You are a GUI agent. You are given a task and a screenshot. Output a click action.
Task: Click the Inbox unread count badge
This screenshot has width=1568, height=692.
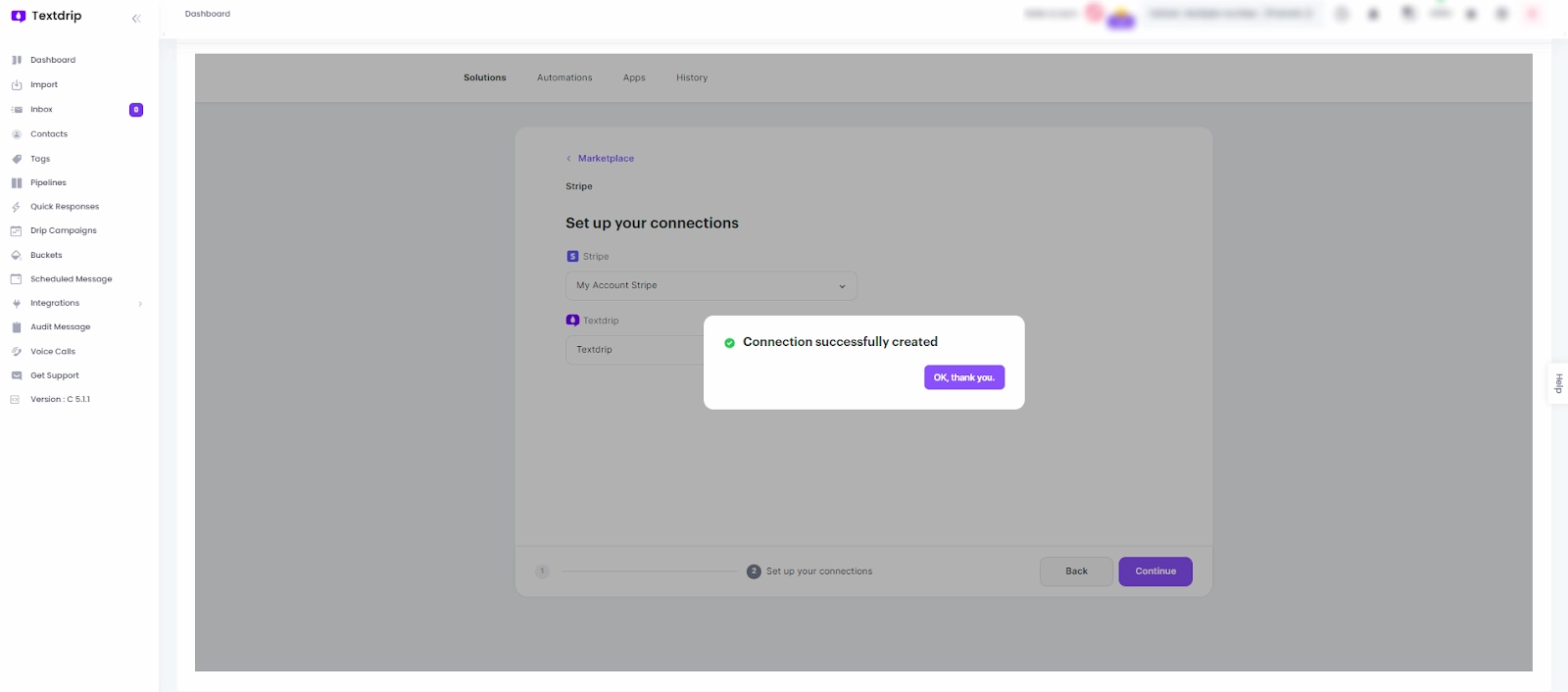136,110
